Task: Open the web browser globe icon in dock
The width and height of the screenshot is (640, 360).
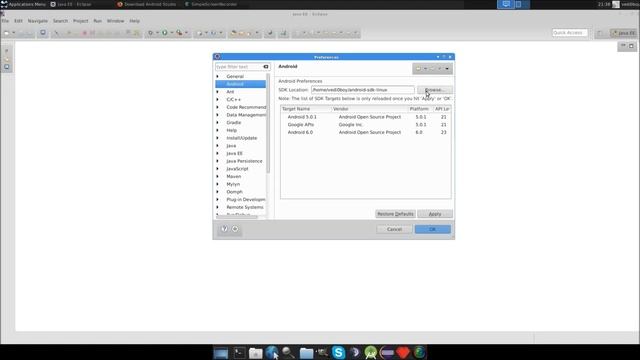Action: coord(272,353)
